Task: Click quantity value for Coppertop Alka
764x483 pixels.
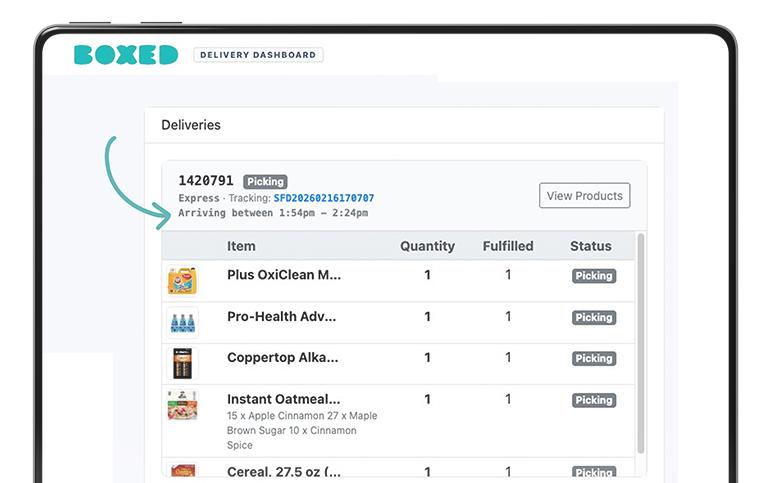Action: (427, 358)
